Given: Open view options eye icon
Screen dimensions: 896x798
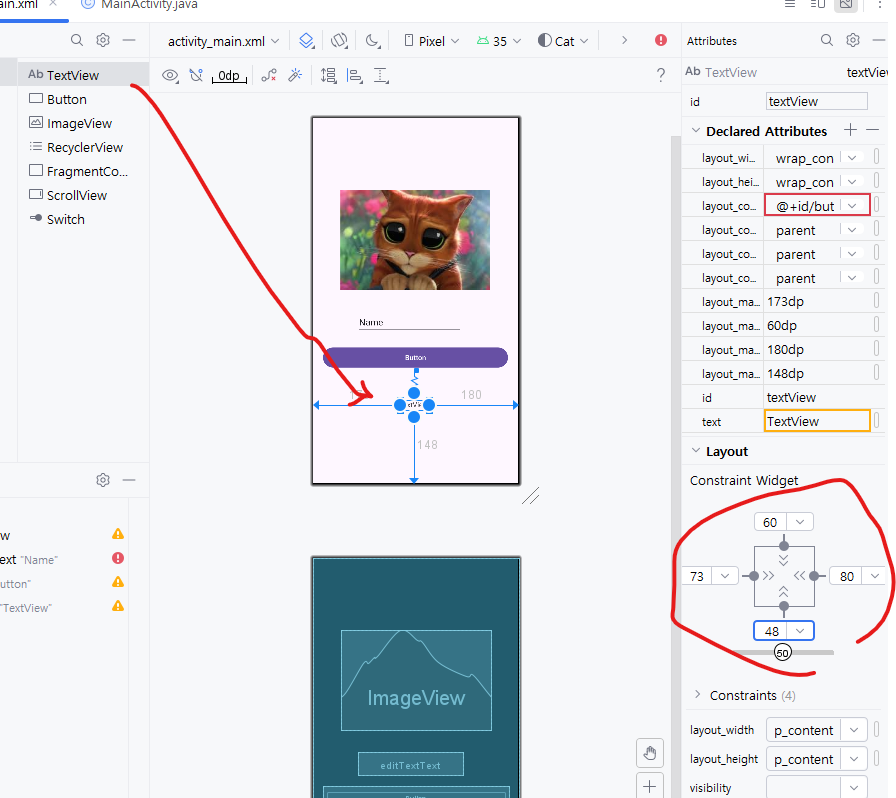Looking at the screenshot, I should tap(170, 75).
